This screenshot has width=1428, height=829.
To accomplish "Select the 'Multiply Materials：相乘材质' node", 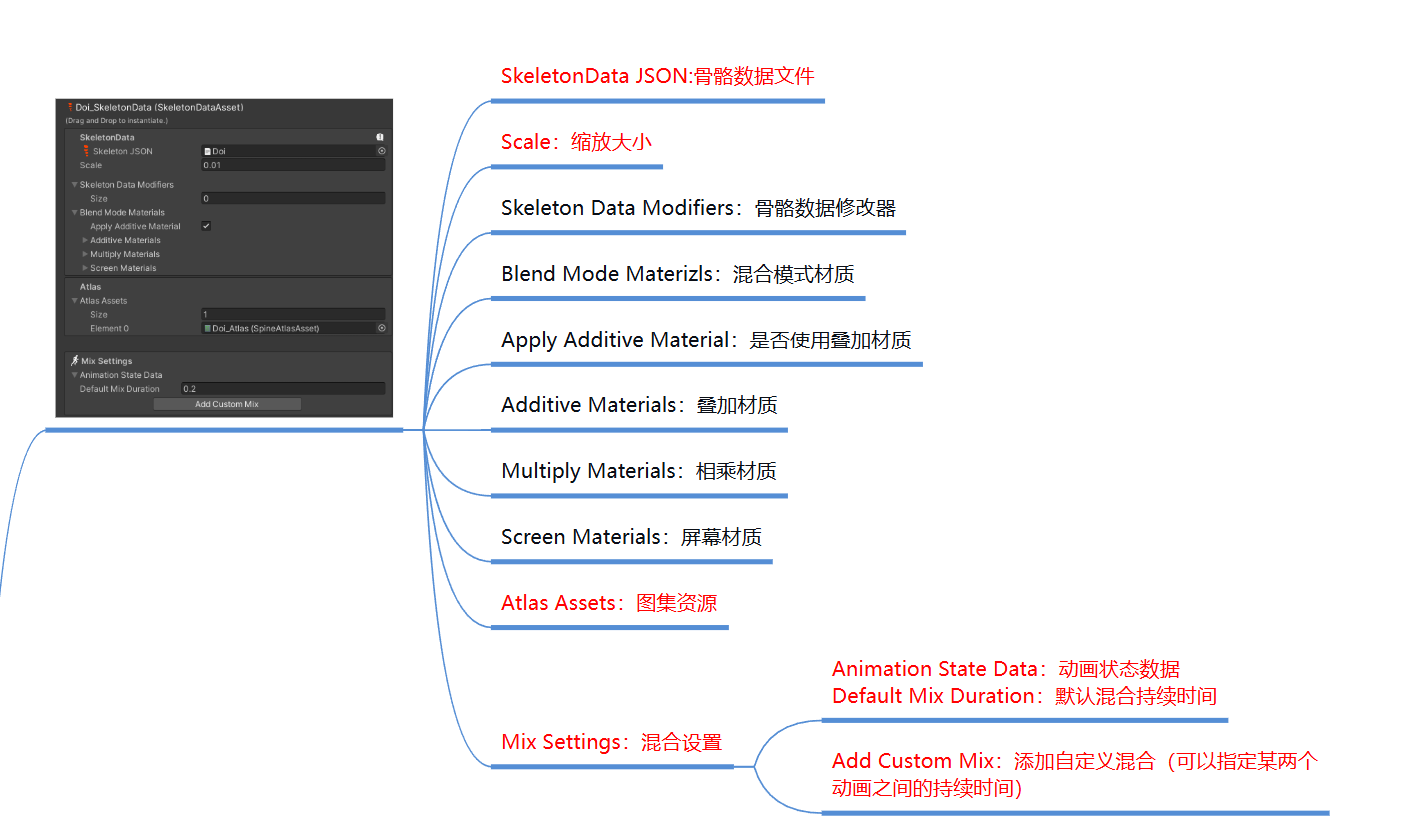I will [x=639, y=471].
